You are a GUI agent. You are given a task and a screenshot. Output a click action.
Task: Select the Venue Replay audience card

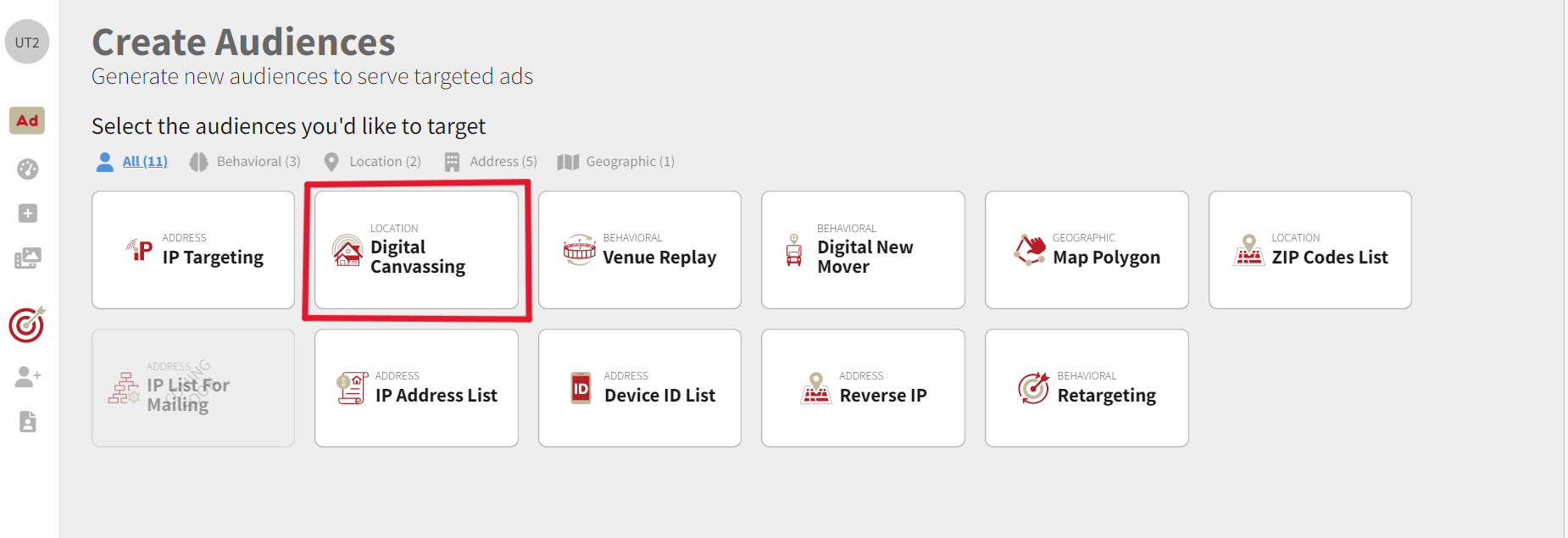tap(640, 250)
